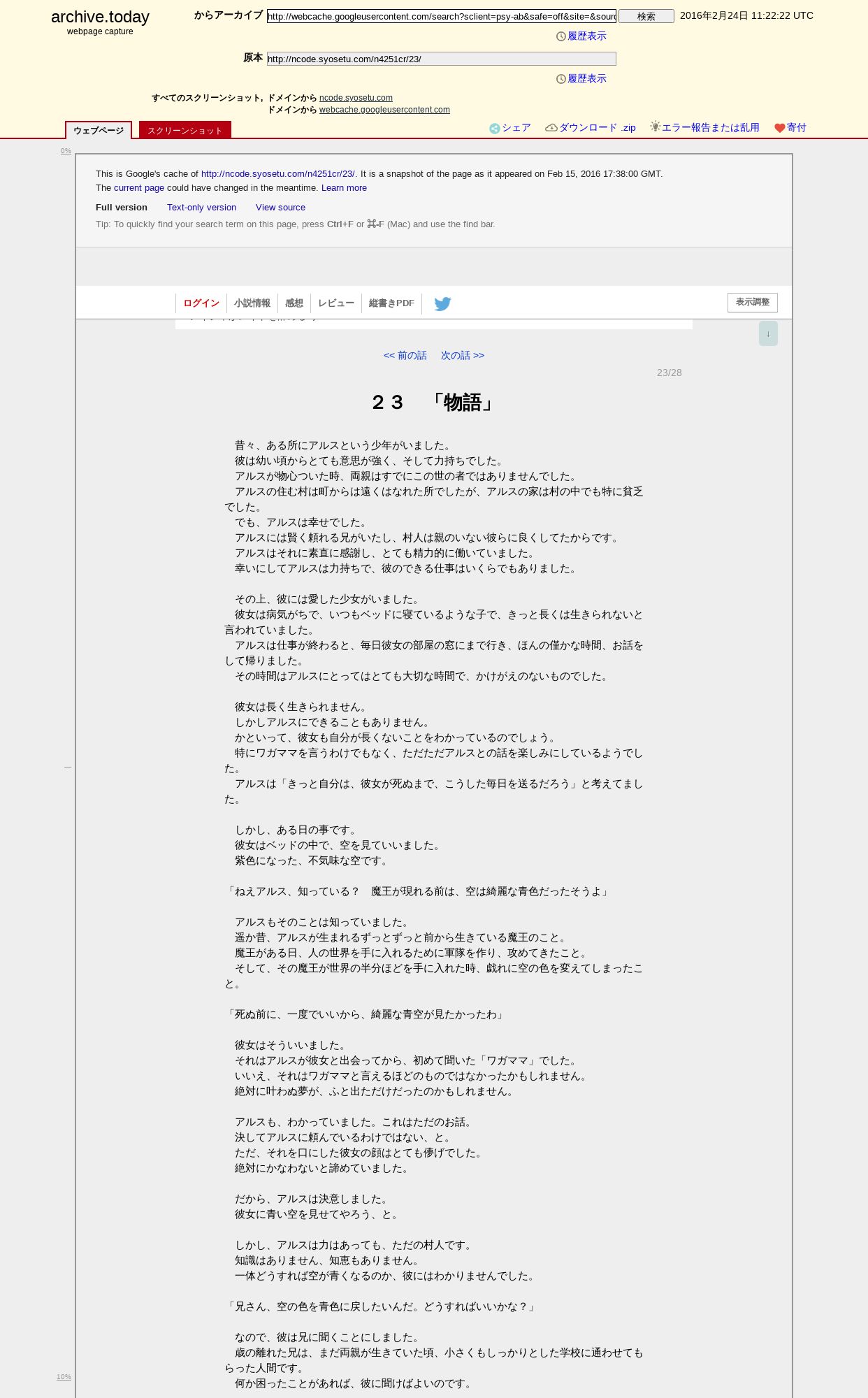Click the からアーカイブ URL input field
Image resolution: width=868 pixels, height=1398 pixels.
tap(442, 16)
